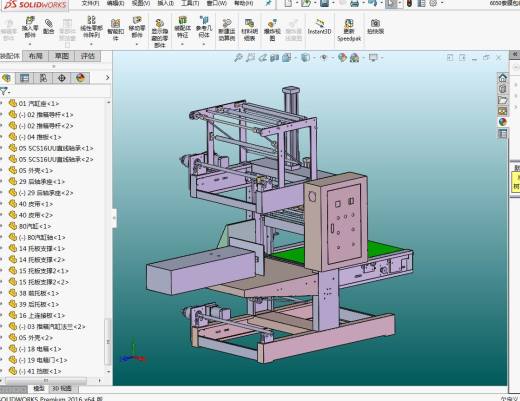
Task: Open the Insert Components dropdown arrow
Action: point(30,44)
